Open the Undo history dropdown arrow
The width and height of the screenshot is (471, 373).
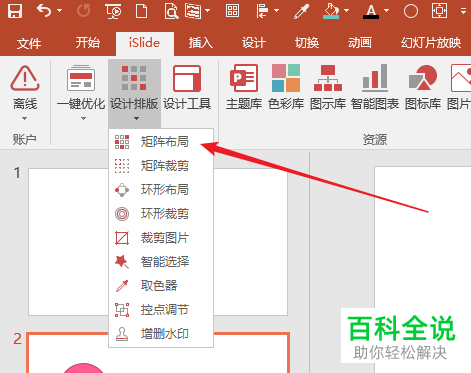59,11
